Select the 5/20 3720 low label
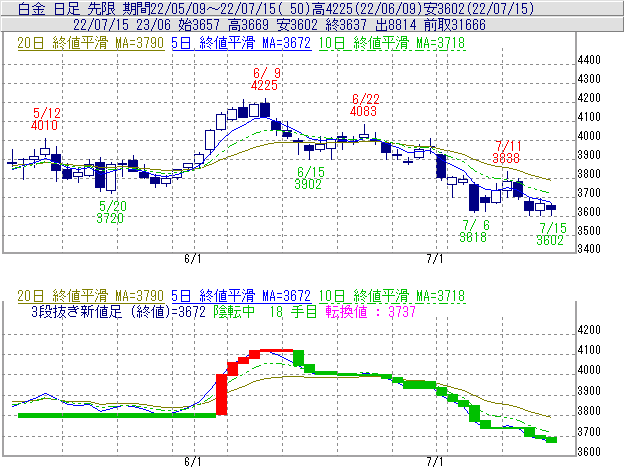 click(x=111, y=212)
